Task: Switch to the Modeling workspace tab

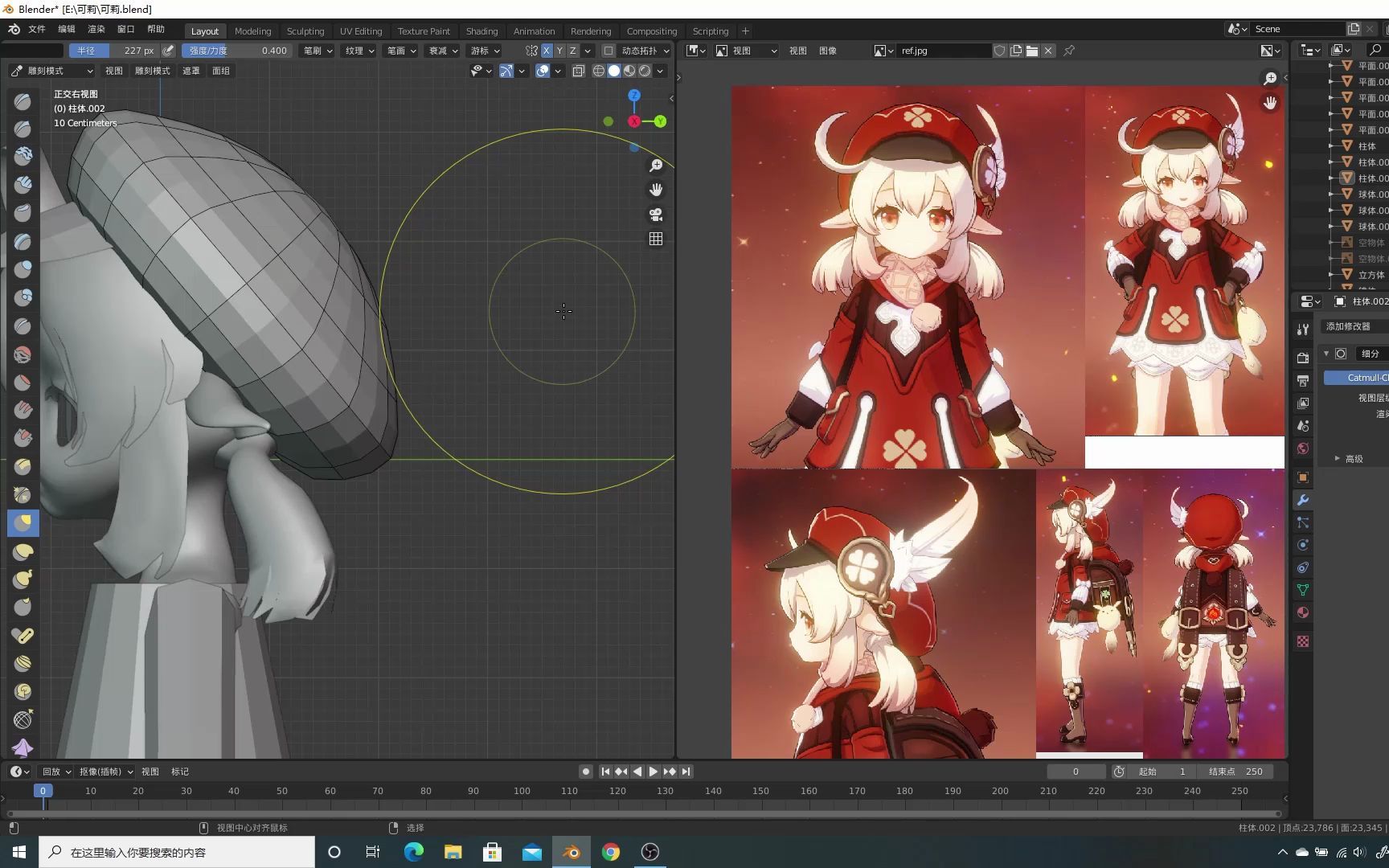Action: (252, 31)
